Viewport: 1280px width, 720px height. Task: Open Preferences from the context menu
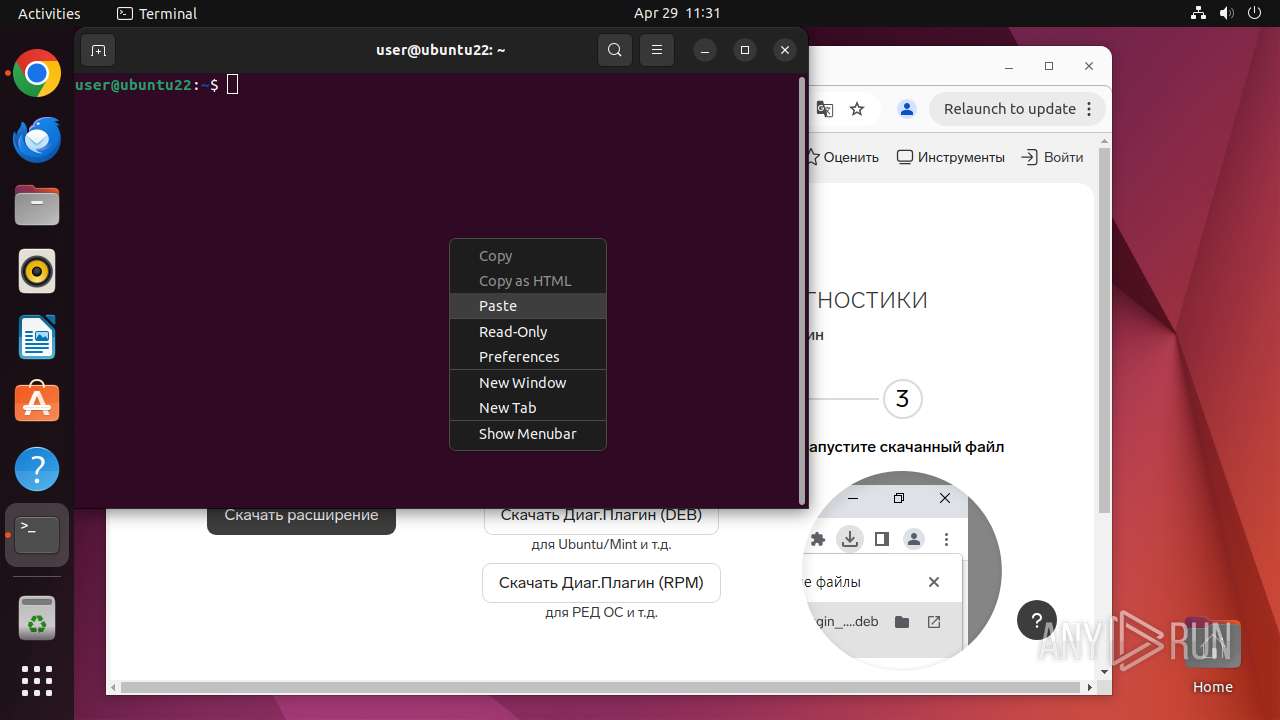tap(528, 357)
